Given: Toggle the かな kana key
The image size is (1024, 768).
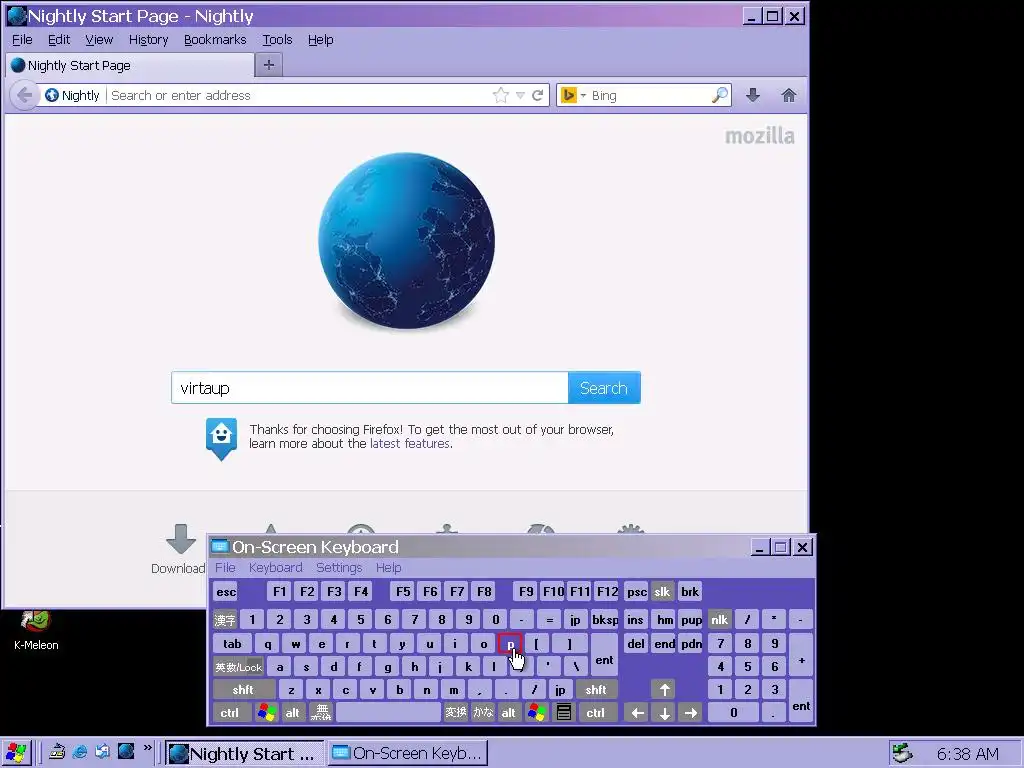Looking at the screenshot, I should point(483,712).
